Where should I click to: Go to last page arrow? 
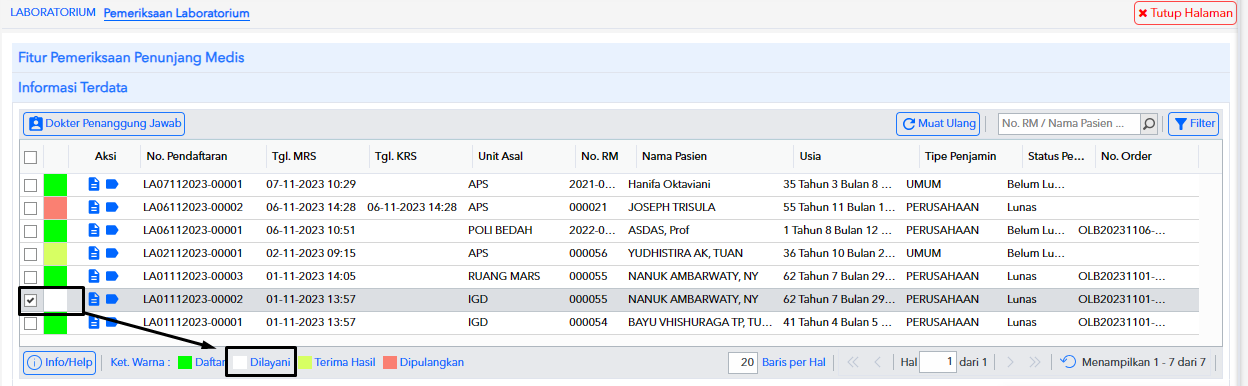click(1035, 362)
